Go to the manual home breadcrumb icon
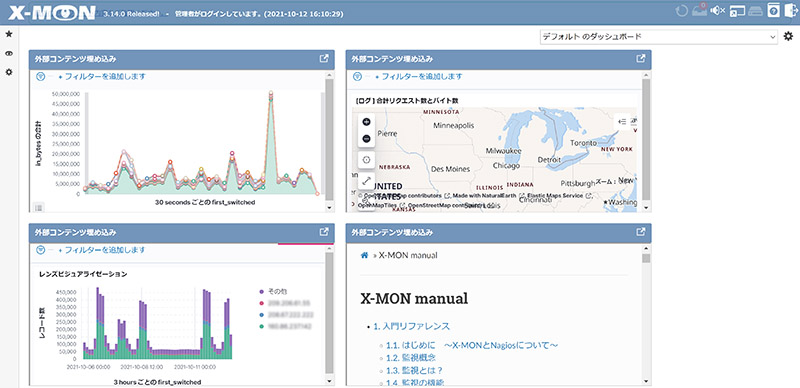 point(364,255)
